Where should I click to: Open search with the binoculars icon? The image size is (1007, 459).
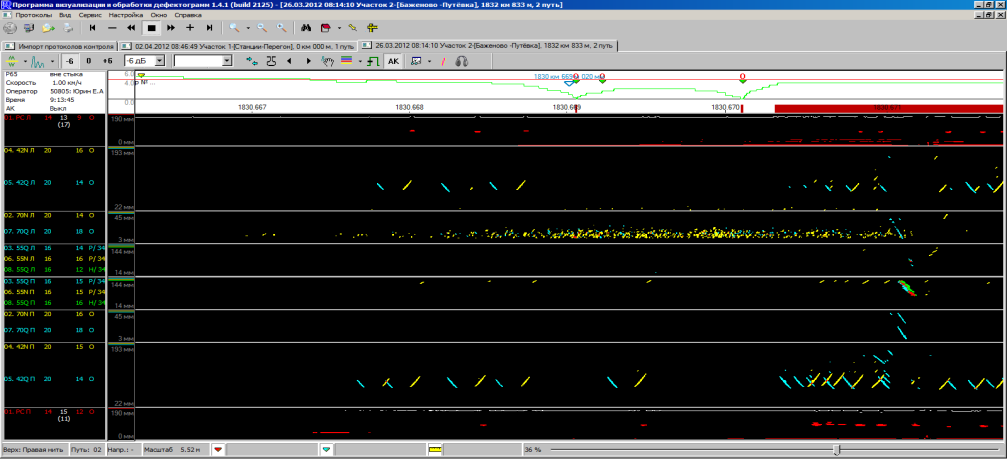[305, 29]
